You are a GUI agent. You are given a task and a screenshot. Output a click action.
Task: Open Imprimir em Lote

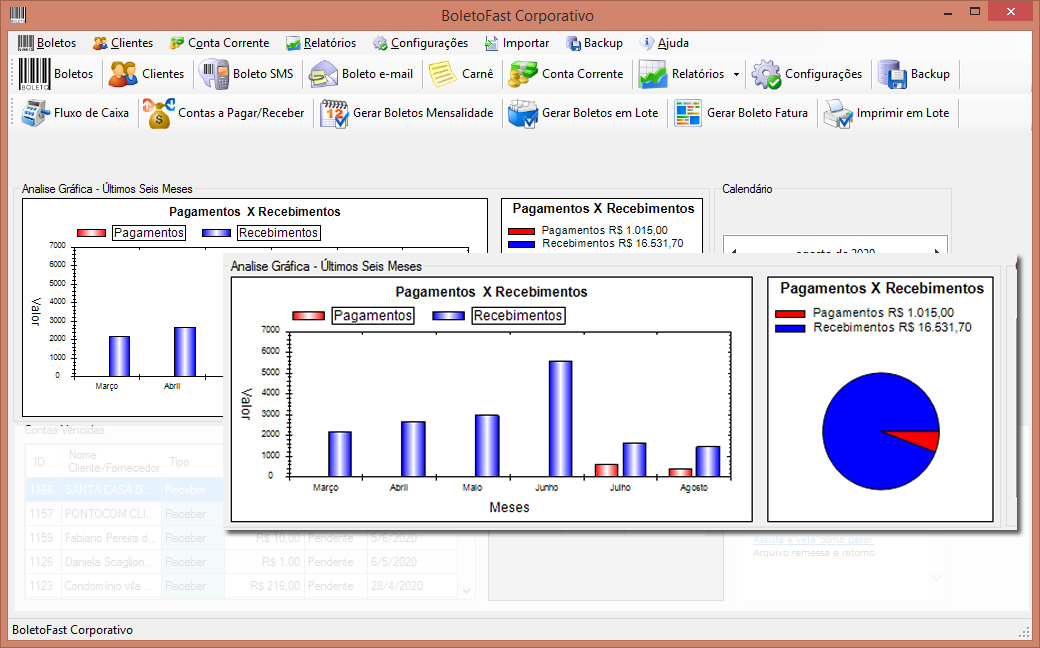tap(887, 113)
